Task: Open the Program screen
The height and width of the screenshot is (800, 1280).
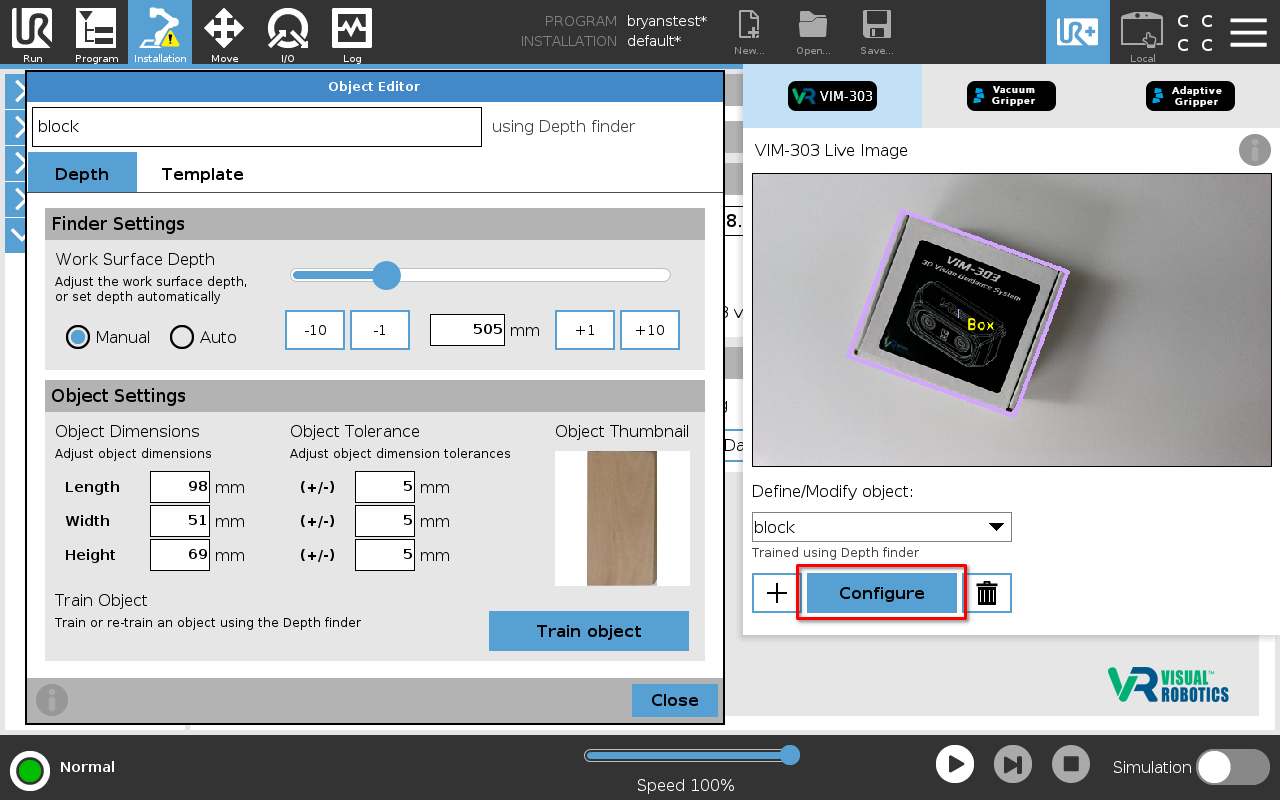Action: pos(96,33)
